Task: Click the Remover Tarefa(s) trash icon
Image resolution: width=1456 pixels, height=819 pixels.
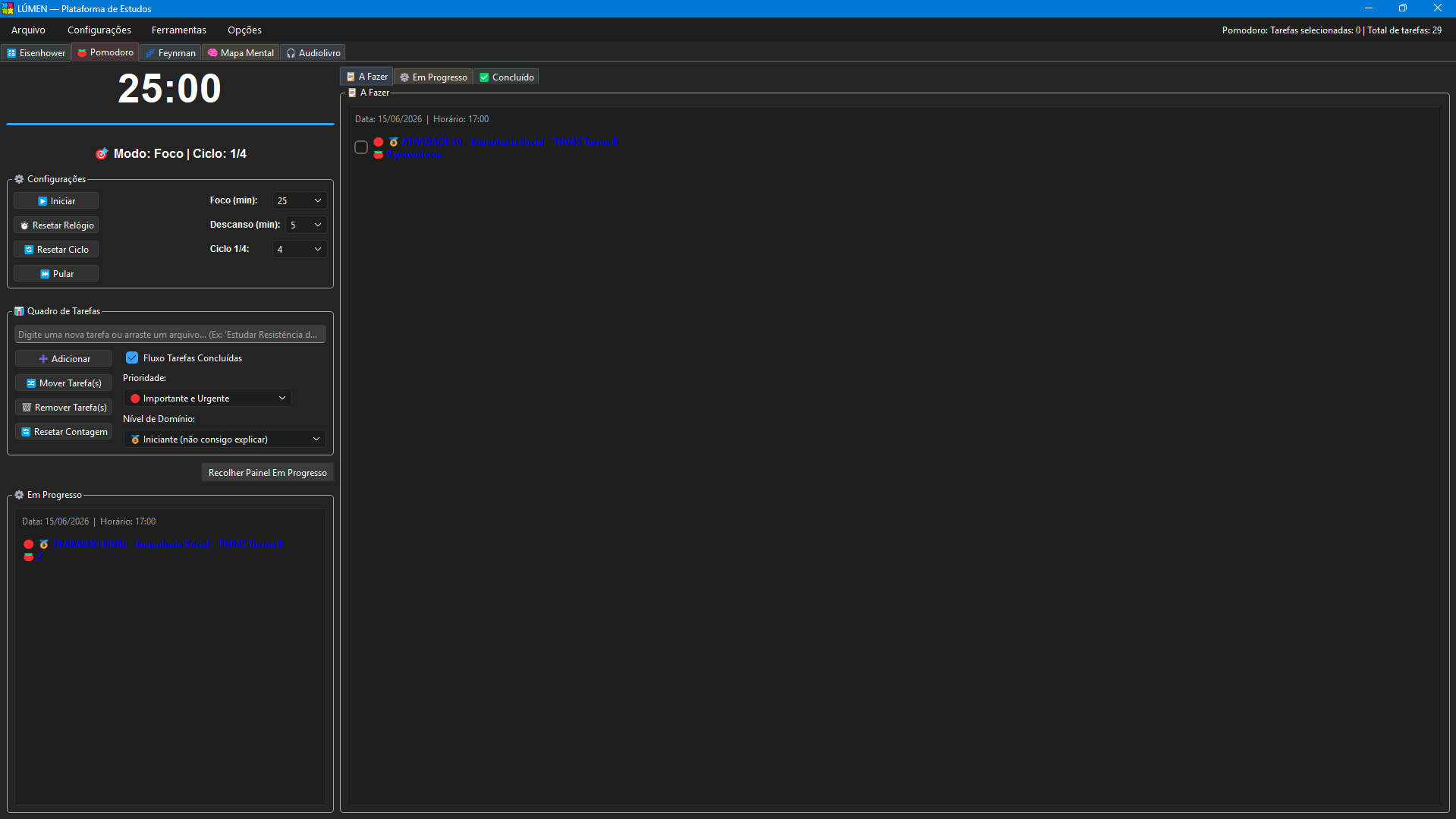Action: coord(27,408)
